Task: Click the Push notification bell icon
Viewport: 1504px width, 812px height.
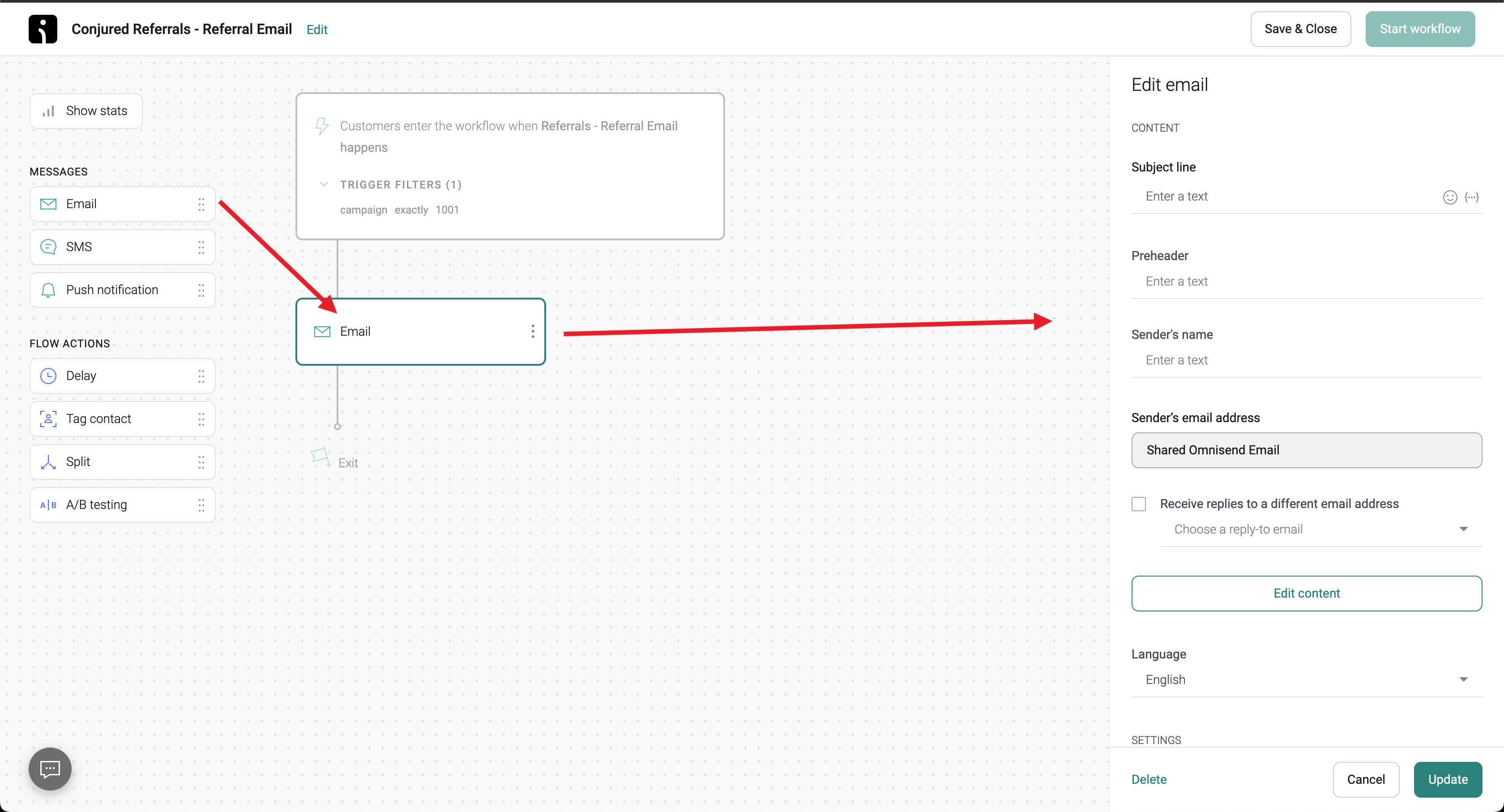Action: [48, 290]
